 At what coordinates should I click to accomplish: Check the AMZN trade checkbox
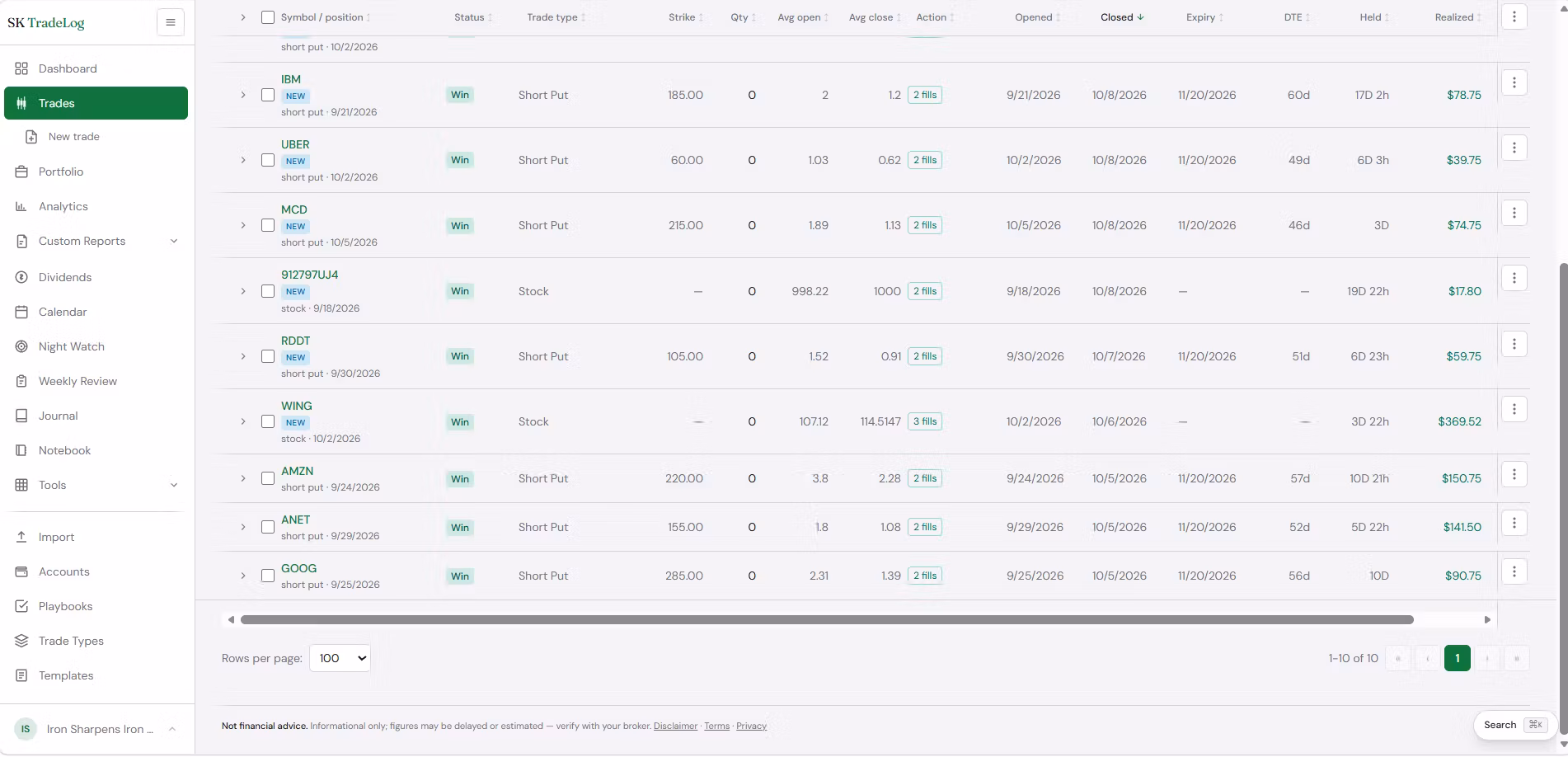268,478
